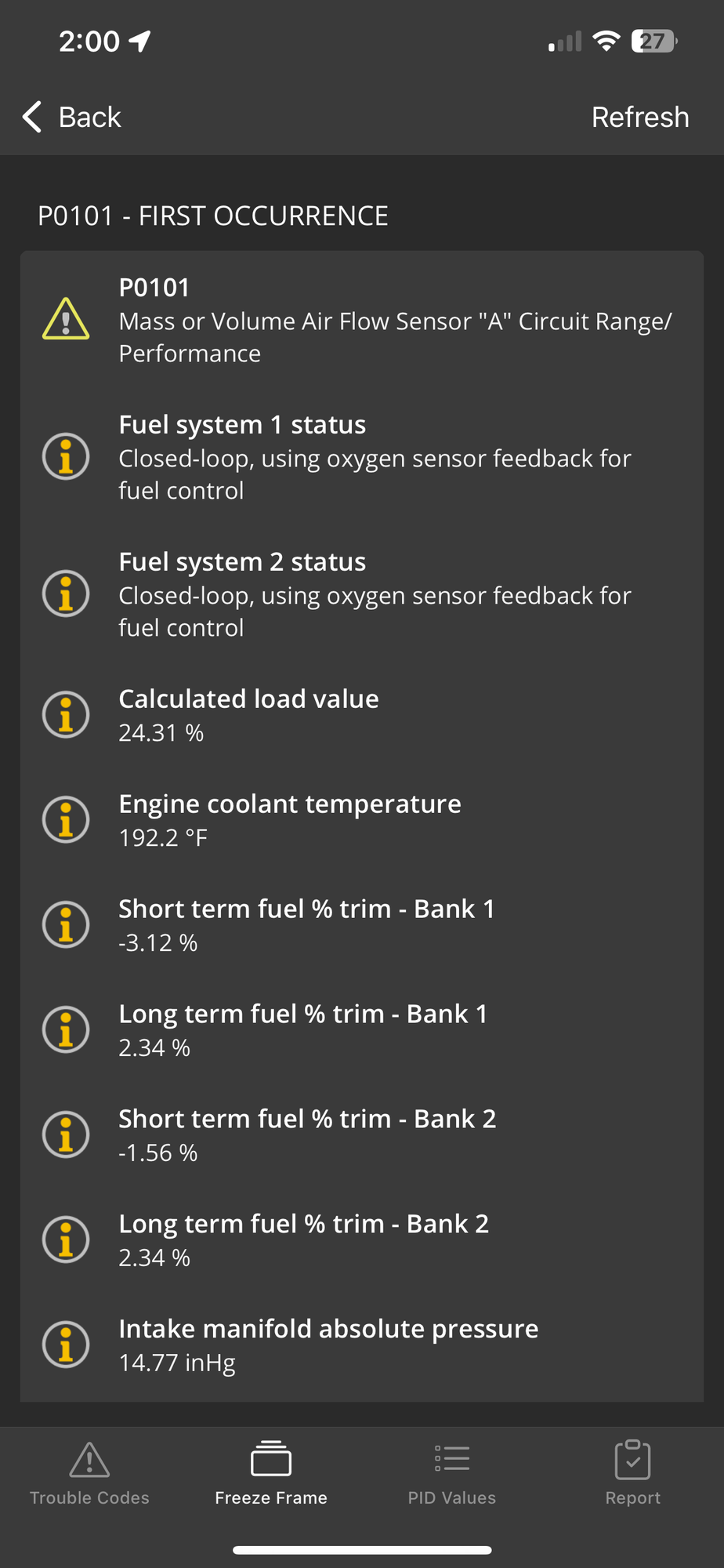Open the Report tab

click(633, 1474)
